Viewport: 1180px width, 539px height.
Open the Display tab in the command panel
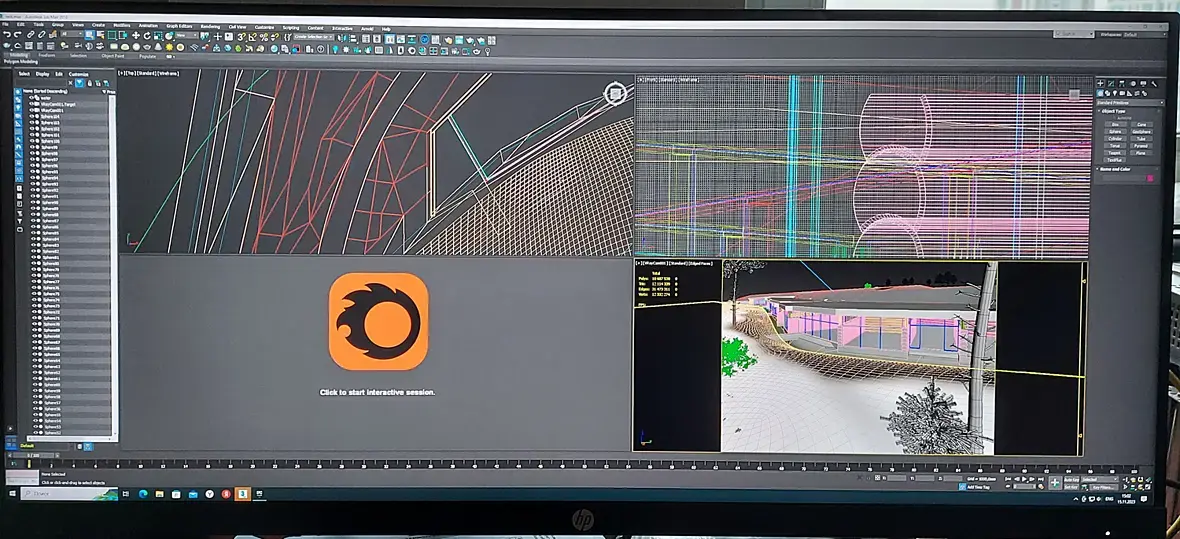click(1143, 84)
